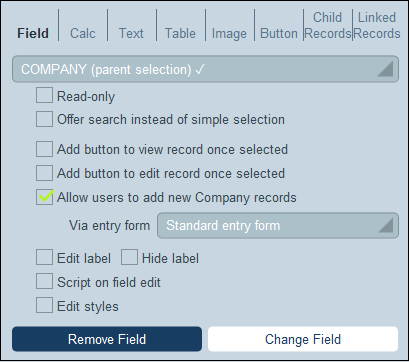Go to the Image tab
This screenshot has width=409, height=362.
(x=229, y=34)
